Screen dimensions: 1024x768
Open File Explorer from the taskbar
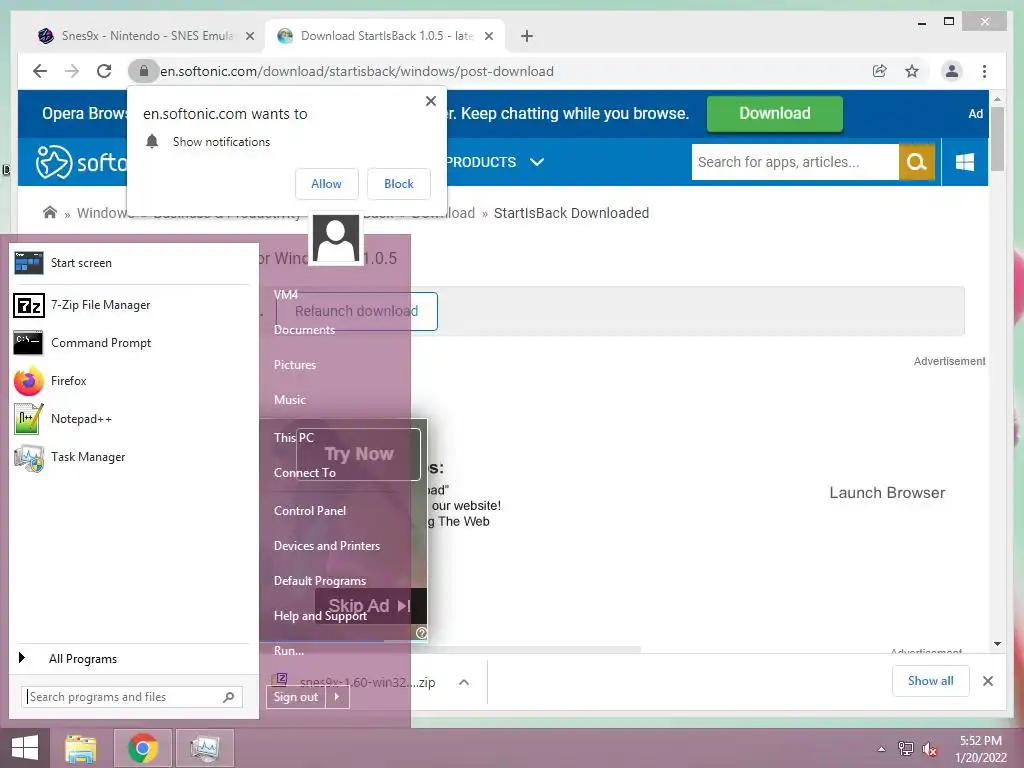[x=80, y=748]
